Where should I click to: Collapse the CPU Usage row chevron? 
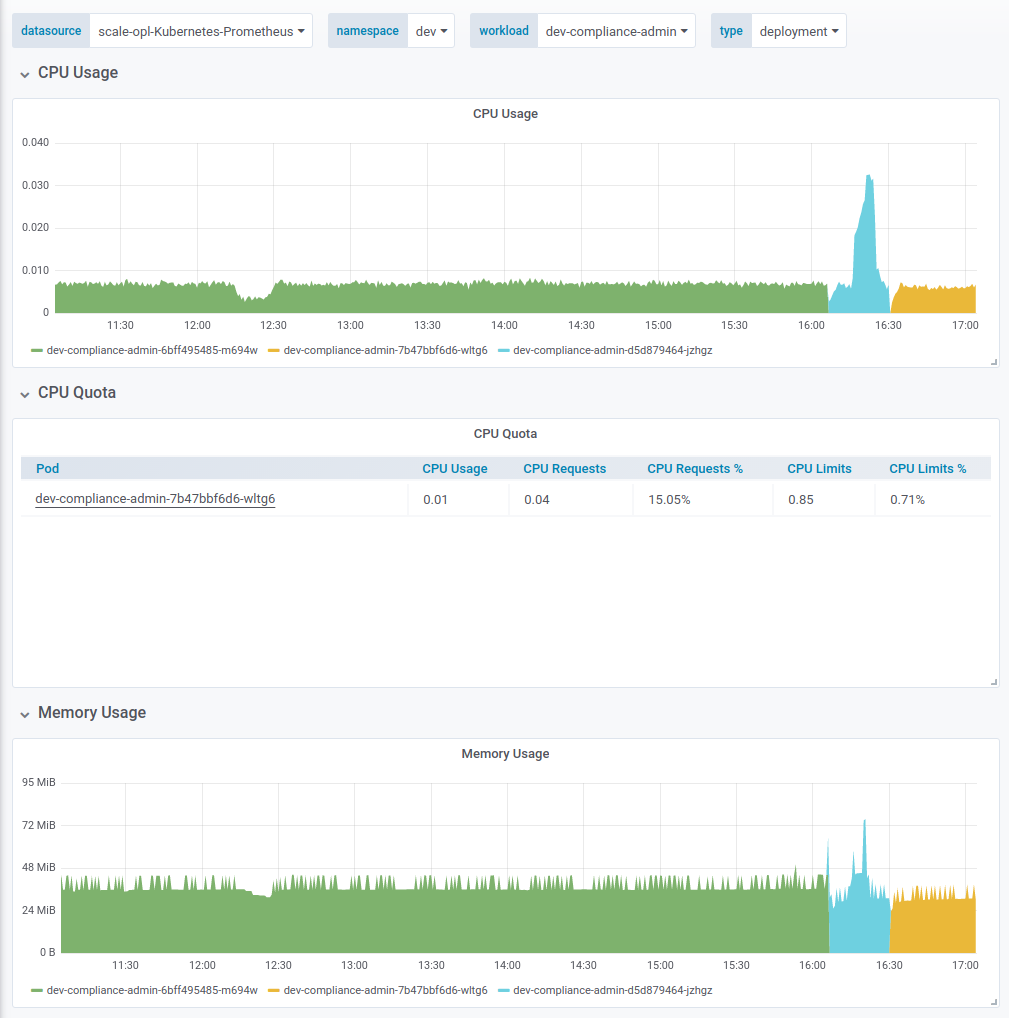click(25, 74)
